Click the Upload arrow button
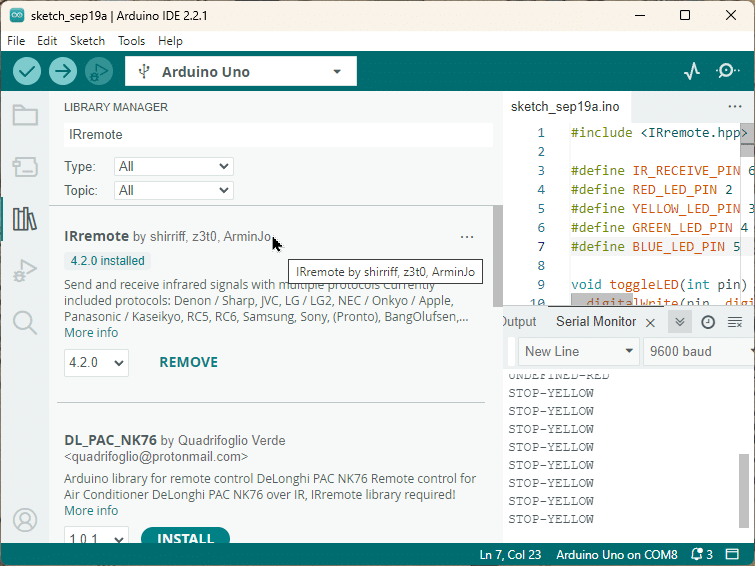 pyautogui.click(x=63, y=71)
